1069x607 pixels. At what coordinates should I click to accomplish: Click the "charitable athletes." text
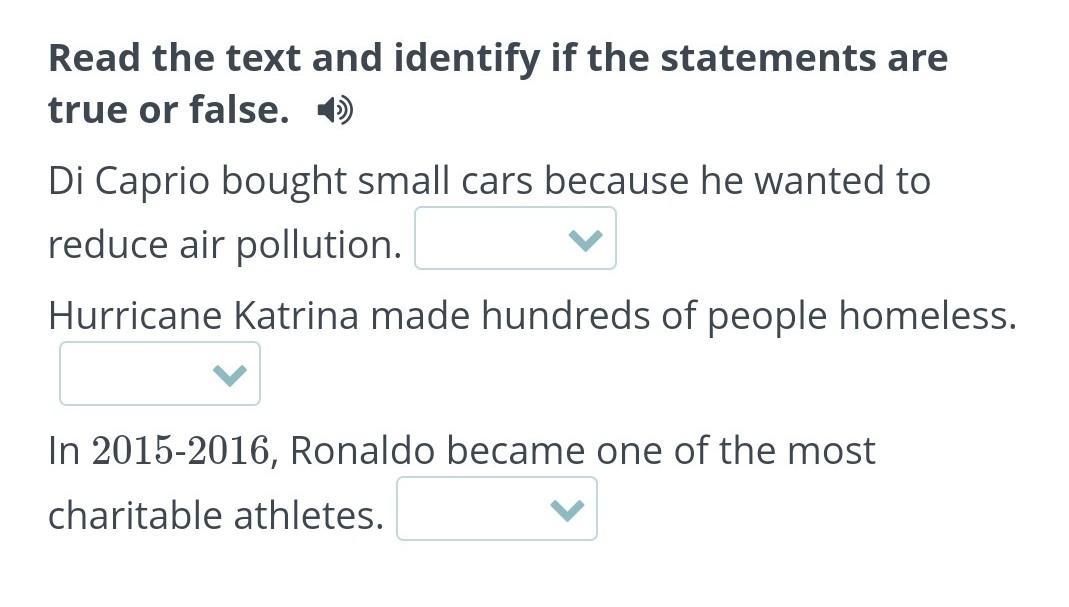click(215, 515)
